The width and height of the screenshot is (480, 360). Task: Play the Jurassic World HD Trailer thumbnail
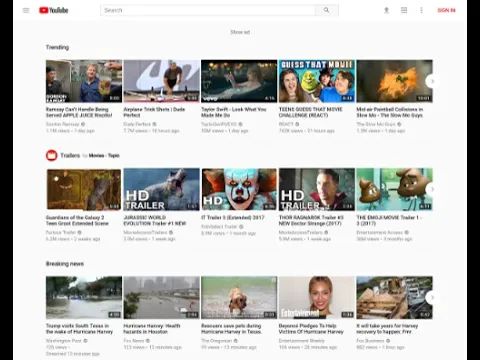[x=161, y=189]
